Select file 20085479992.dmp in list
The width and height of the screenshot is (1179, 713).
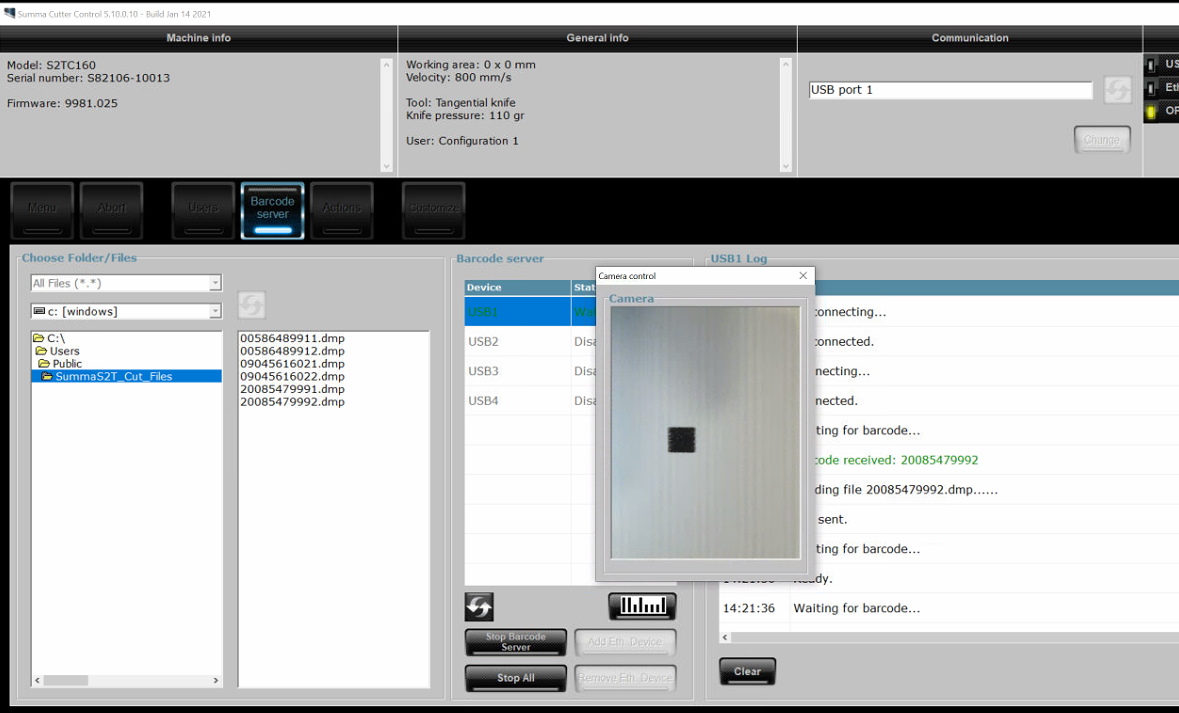(292, 402)
